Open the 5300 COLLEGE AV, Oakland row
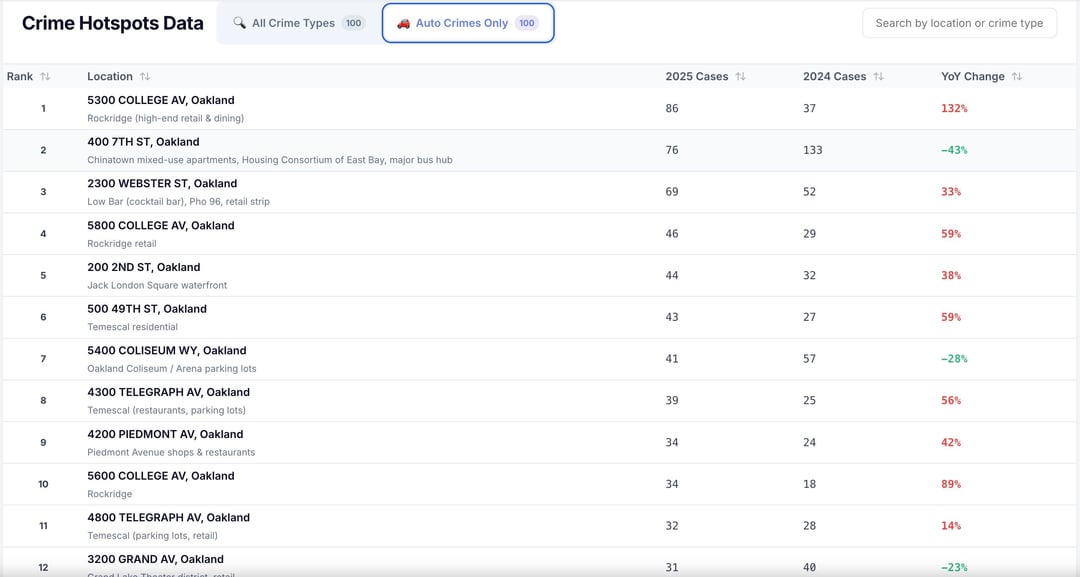The width and height of the screenshot is (1080, 577). point(161,100)
